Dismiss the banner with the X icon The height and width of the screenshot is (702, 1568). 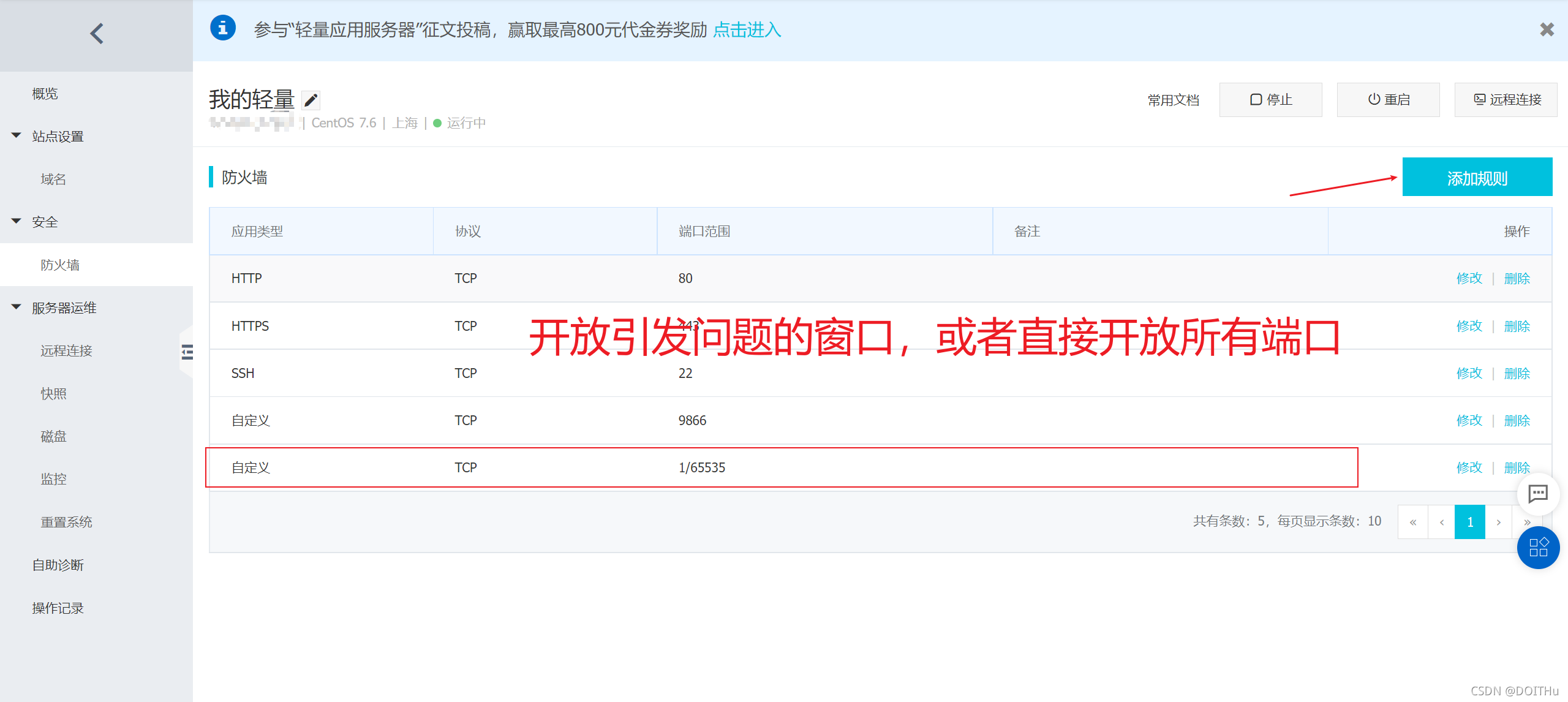[x=1547, y=29]
